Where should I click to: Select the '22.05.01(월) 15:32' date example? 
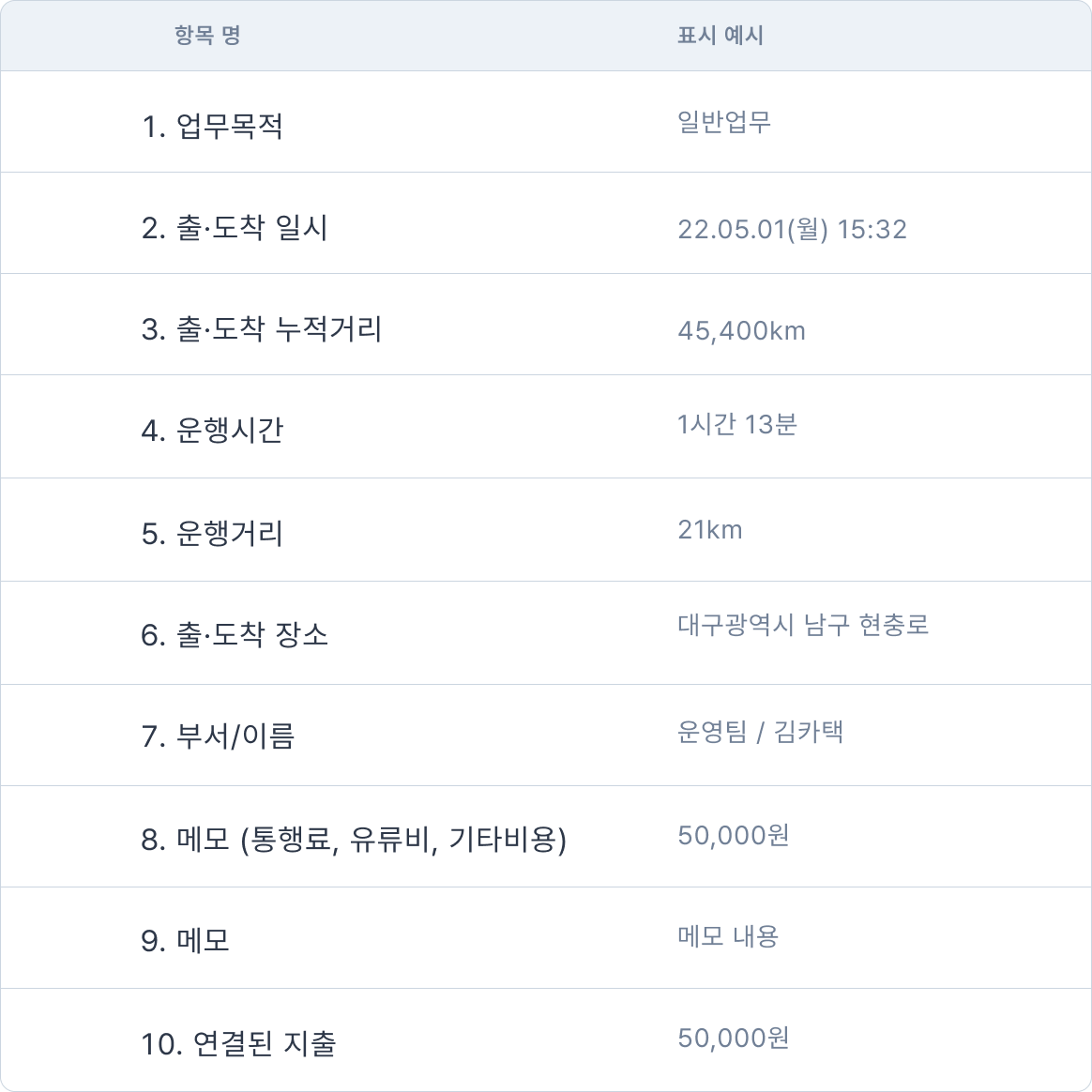[x=792, y=230]
